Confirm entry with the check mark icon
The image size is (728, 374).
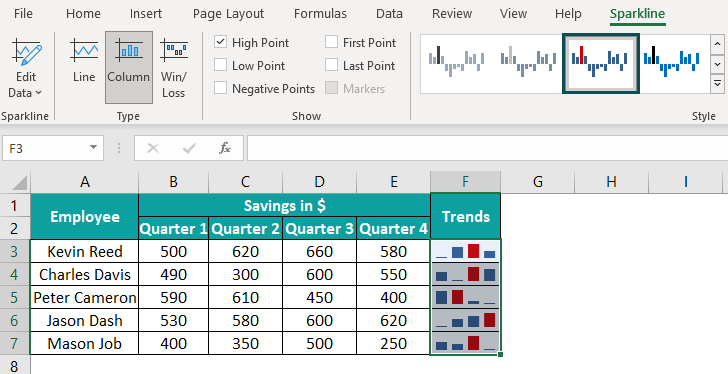(189, 148)
